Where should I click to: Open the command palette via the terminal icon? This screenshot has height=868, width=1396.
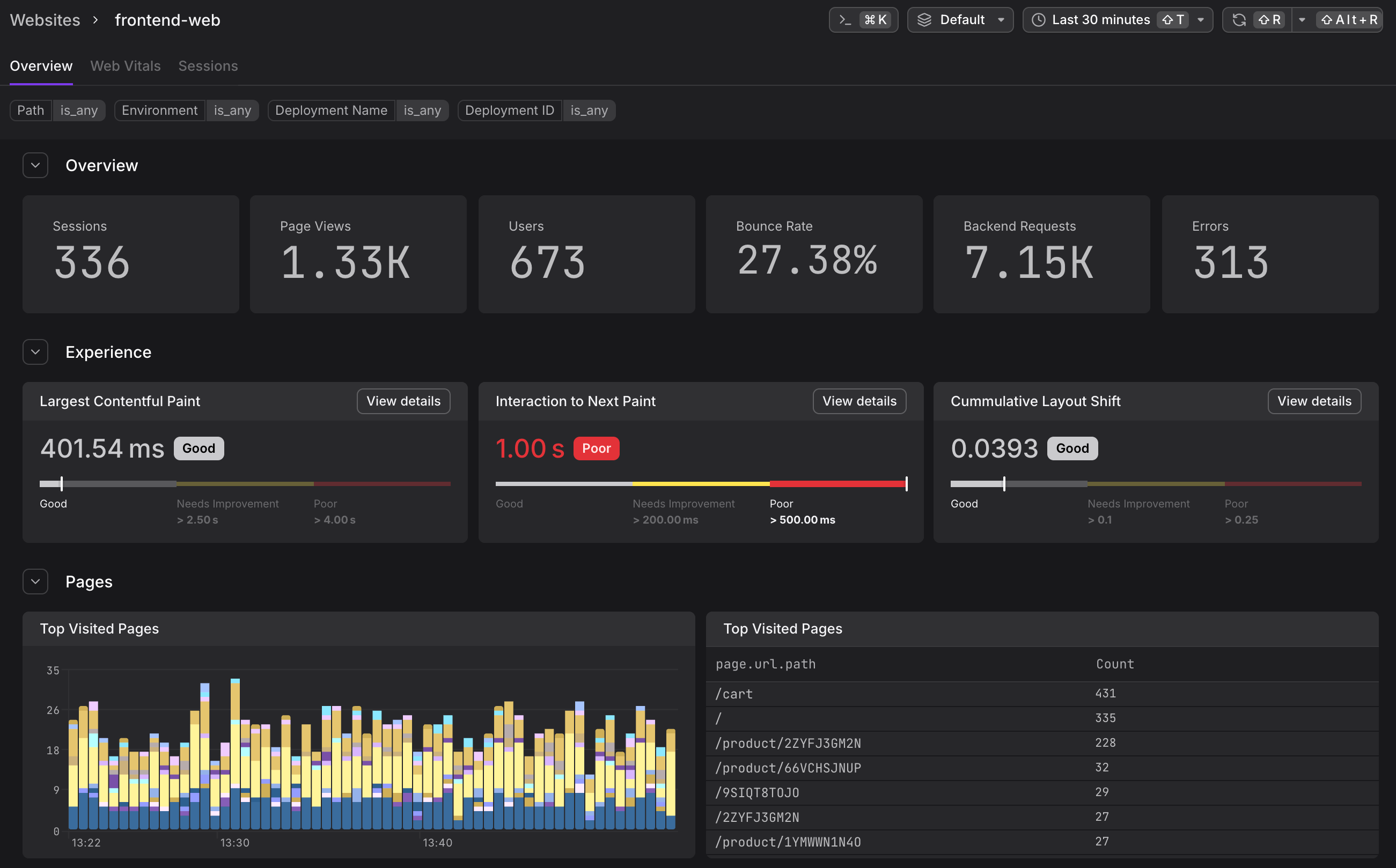(x=846, y=19)
